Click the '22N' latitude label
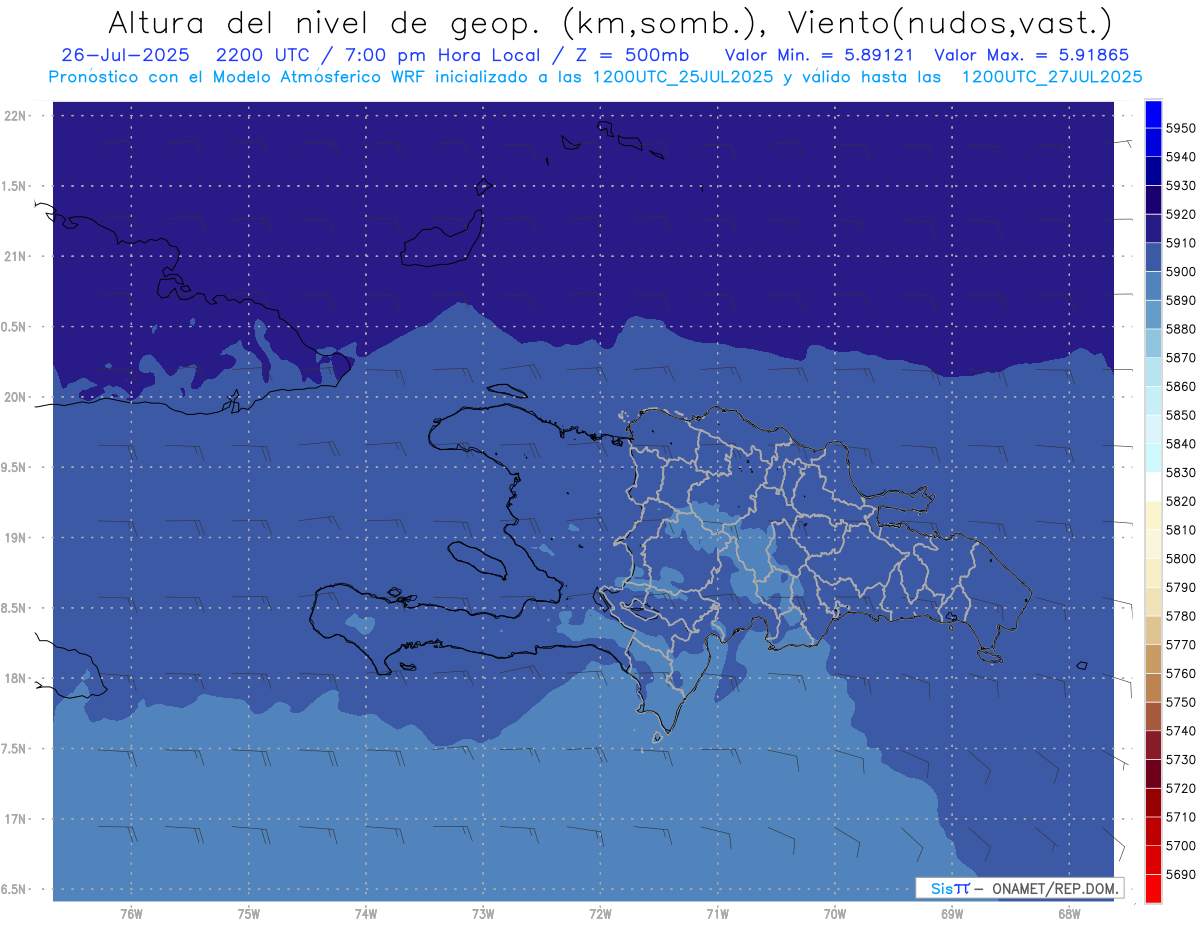The width and height of the screenshot is (1200, 927). 16,116
